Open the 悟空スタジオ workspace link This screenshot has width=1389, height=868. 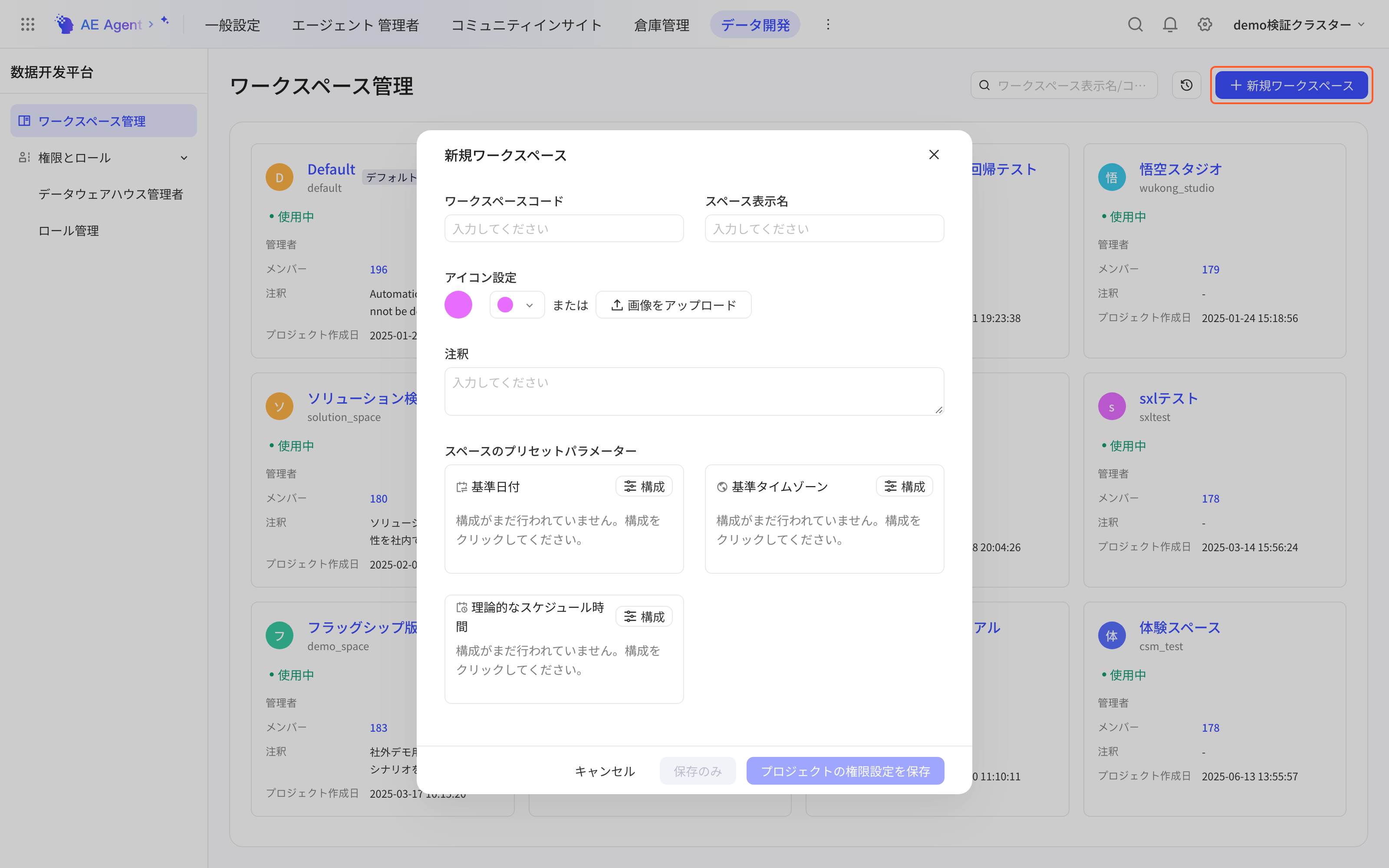coord(1180,169)
